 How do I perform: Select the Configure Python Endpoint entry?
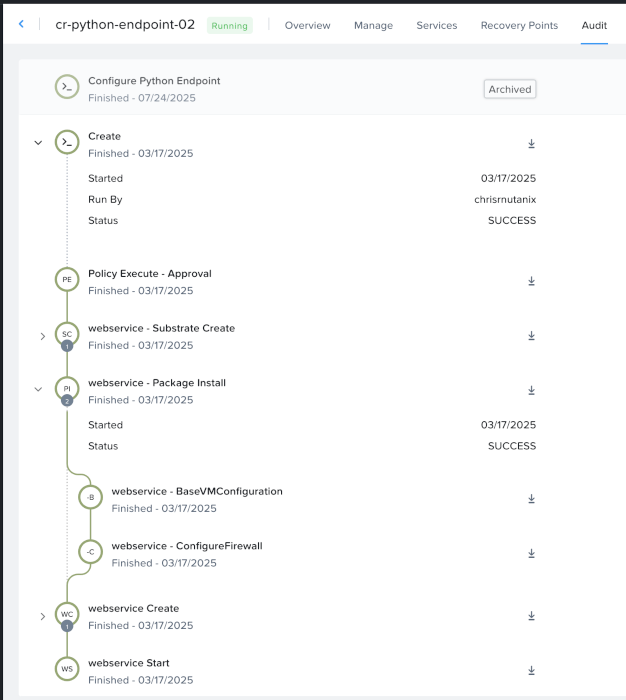[154, 81]
